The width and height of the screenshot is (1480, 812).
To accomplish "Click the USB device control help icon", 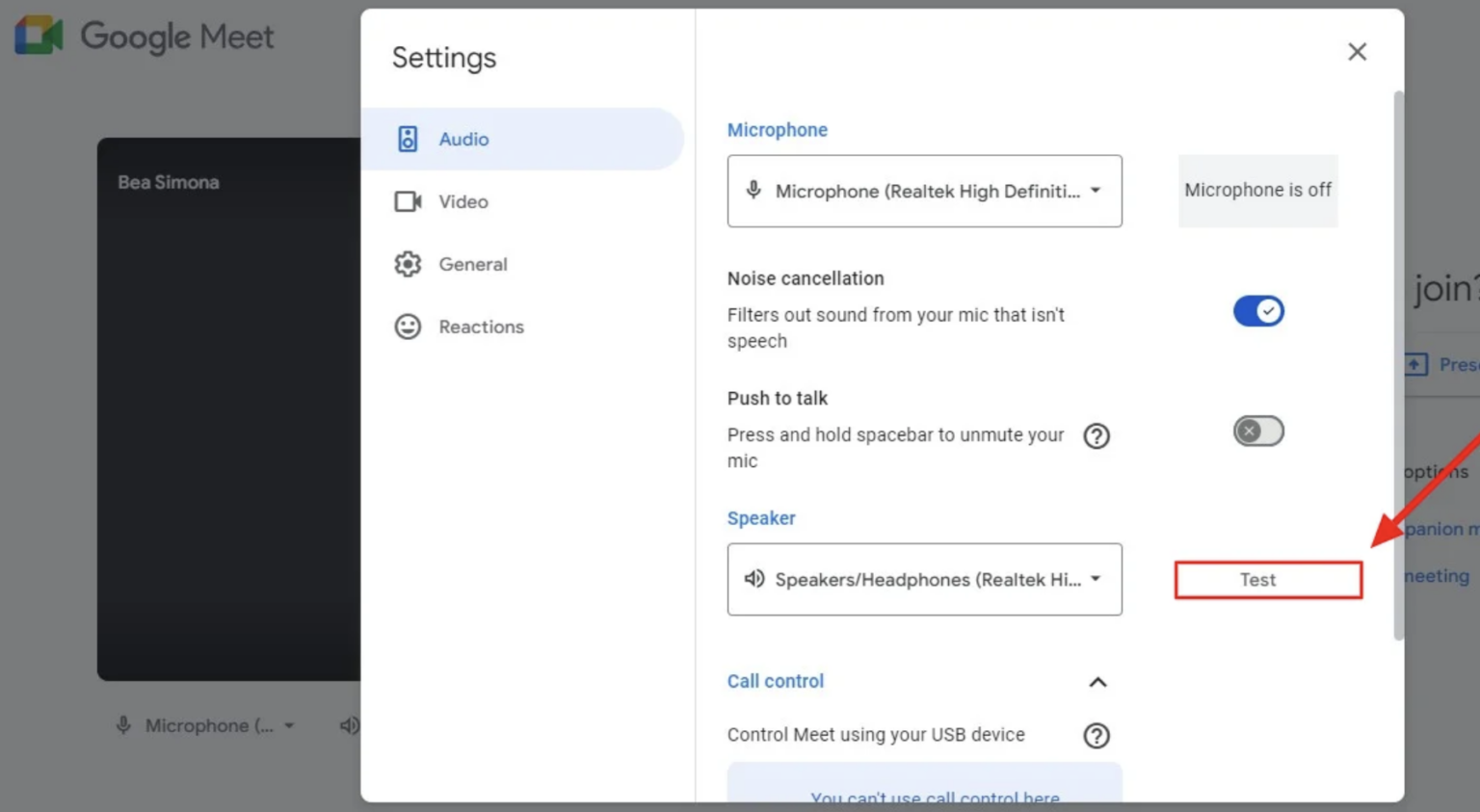I will (1096, 735).
